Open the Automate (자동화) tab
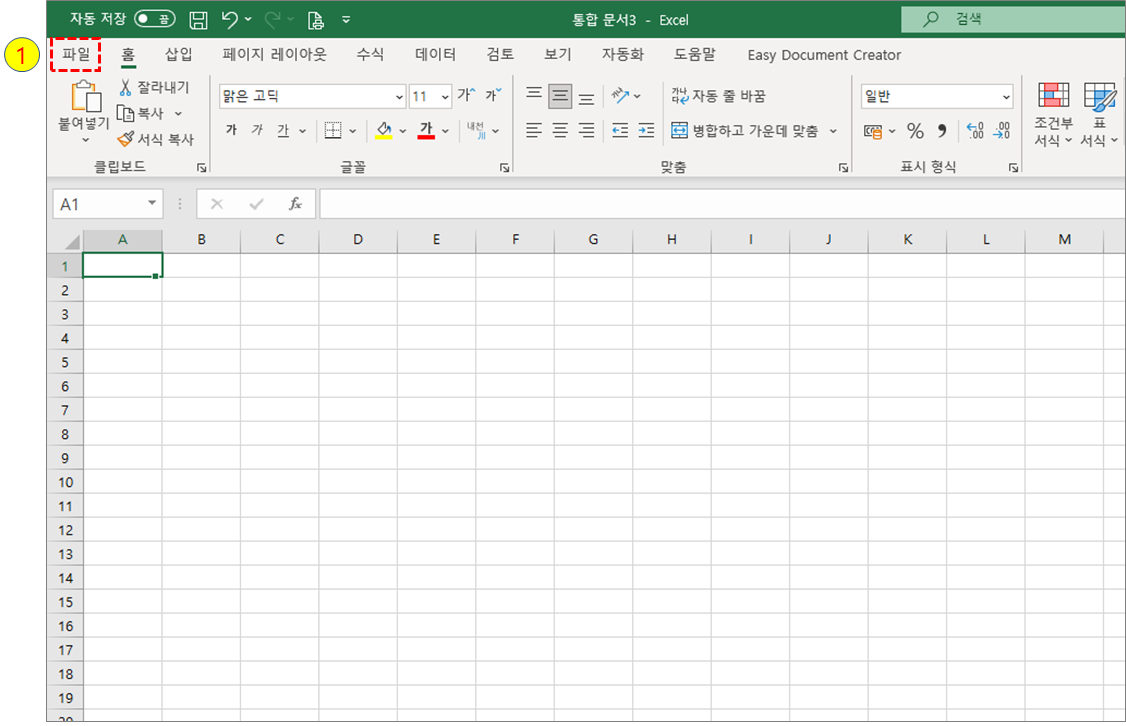 point(623,55)
